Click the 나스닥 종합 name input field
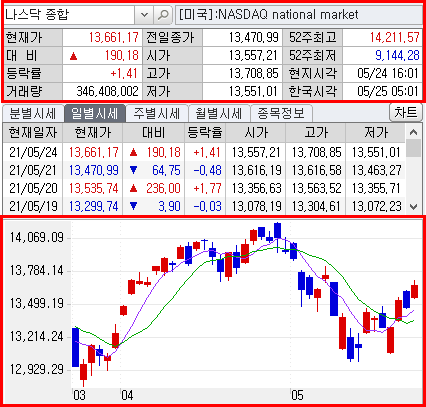This screenshot has width=426, height=407. coord(69,15)
